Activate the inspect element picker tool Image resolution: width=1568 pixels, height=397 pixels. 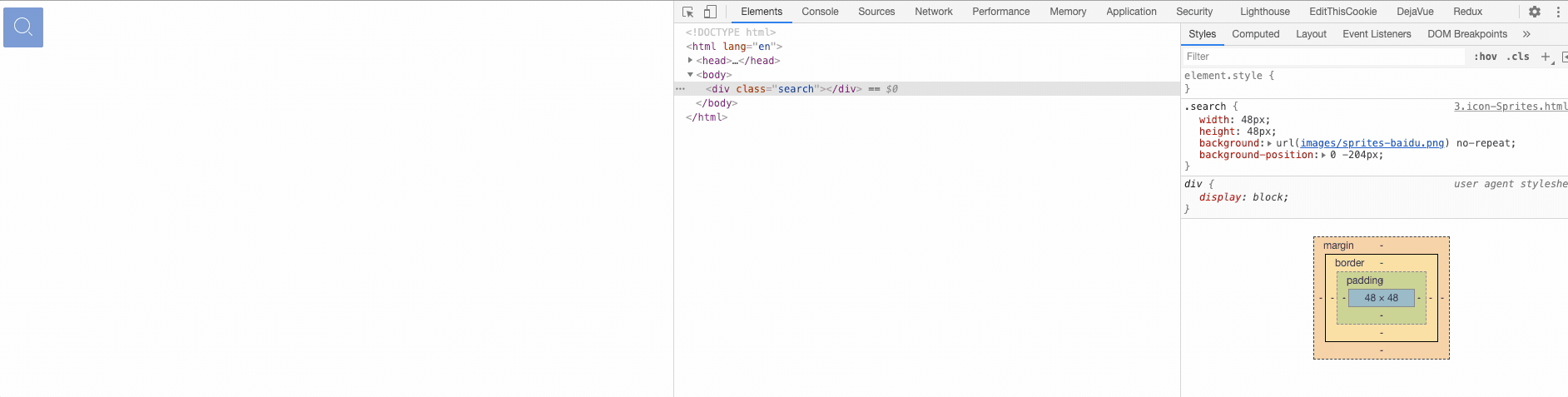click(687, 12)
